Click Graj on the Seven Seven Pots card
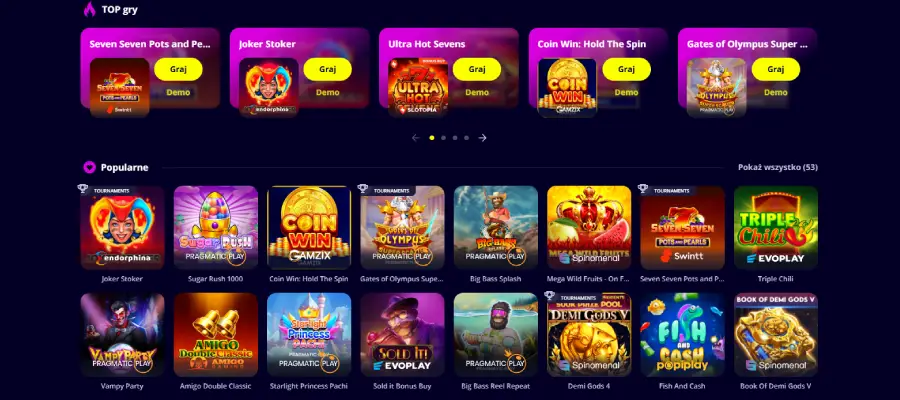 point(179,69)
